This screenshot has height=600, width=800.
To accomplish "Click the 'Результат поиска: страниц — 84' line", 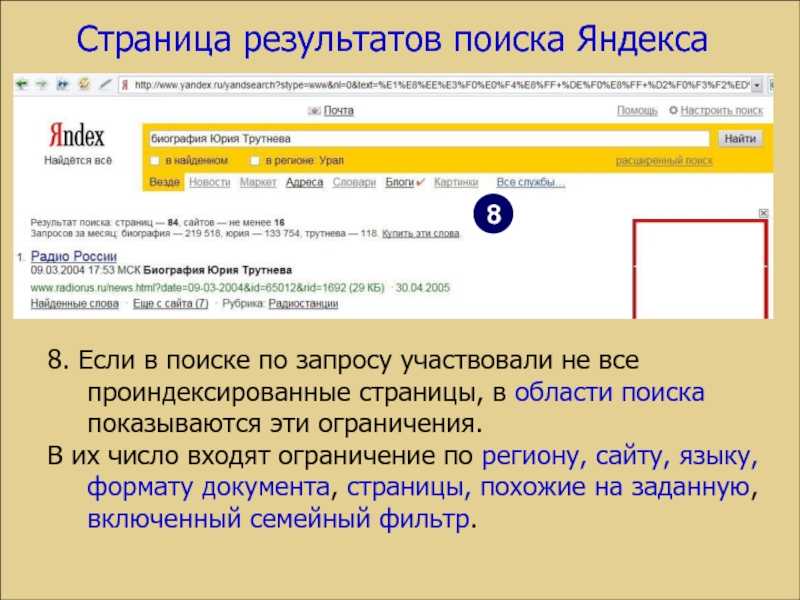I will (158, 222).
